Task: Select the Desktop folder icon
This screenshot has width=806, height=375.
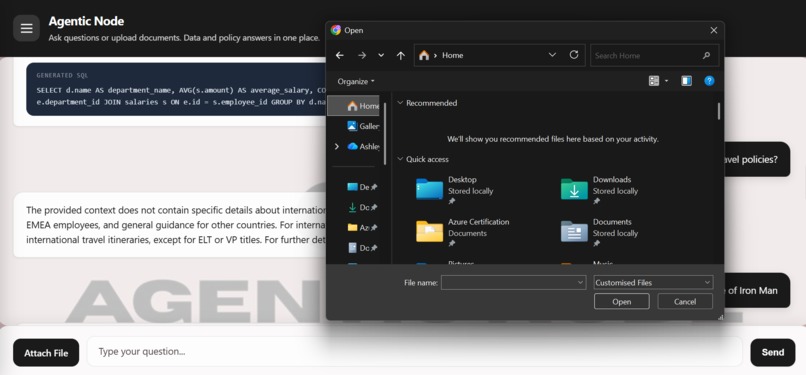Action: pyautogui.click(x=429, y=189)
